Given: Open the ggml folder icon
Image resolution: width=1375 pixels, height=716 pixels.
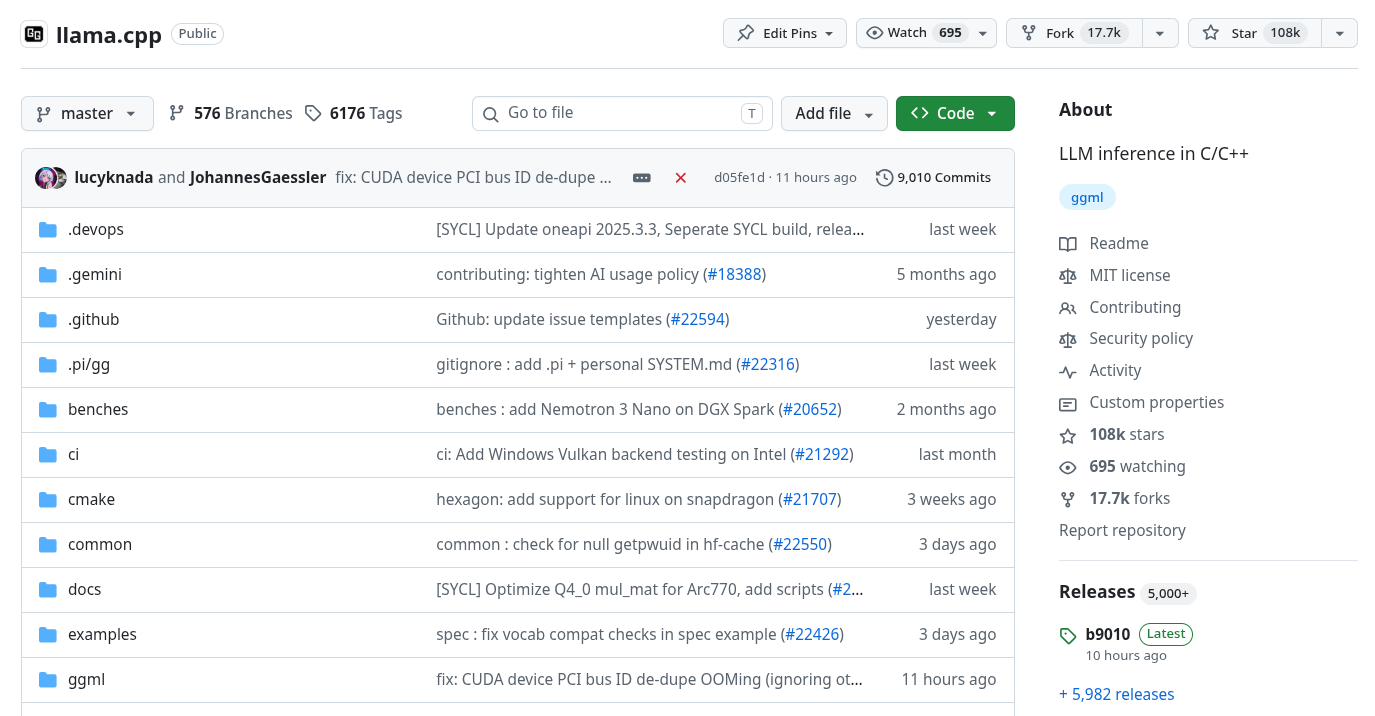Looking at the screenshot, I should coord(47,680).
